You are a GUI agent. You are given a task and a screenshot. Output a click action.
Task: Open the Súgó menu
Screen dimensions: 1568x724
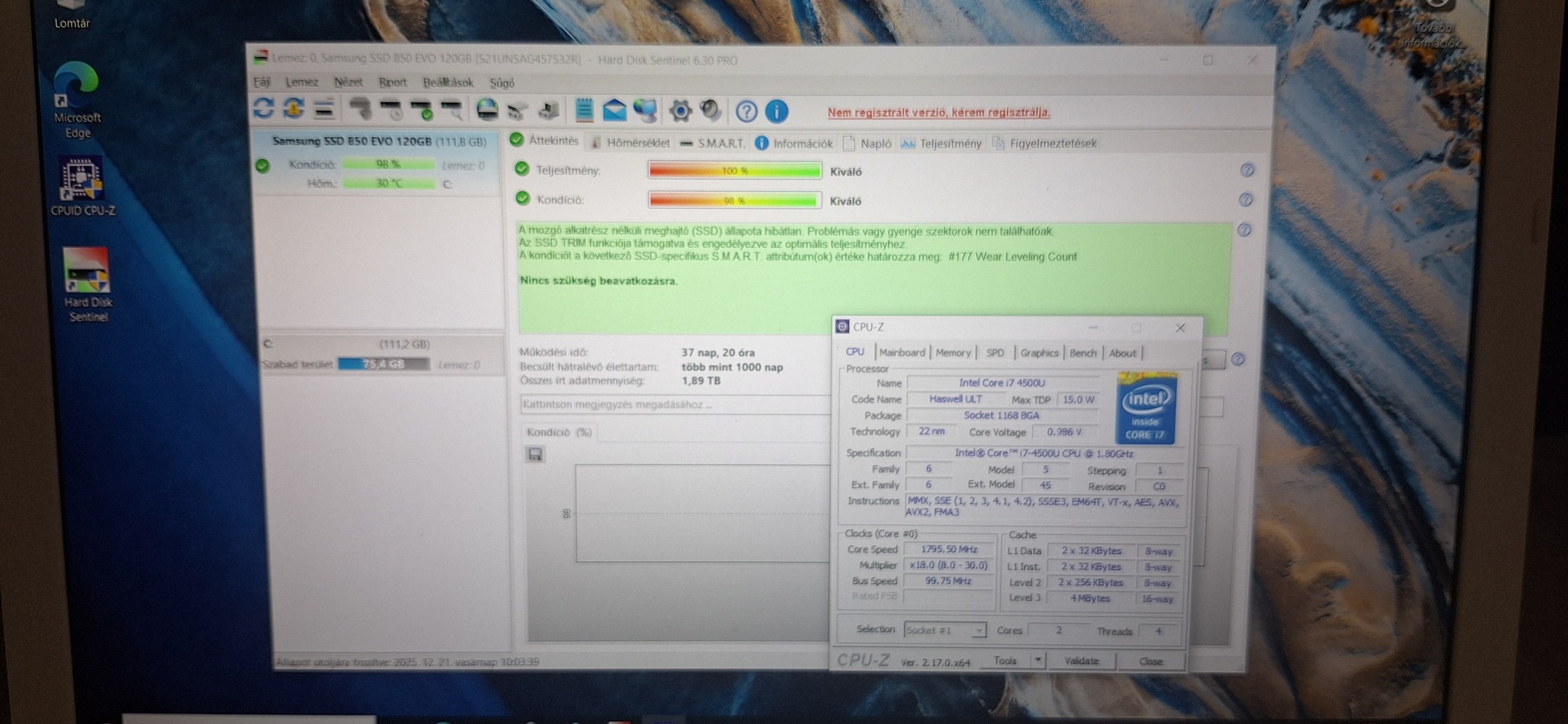502,83
